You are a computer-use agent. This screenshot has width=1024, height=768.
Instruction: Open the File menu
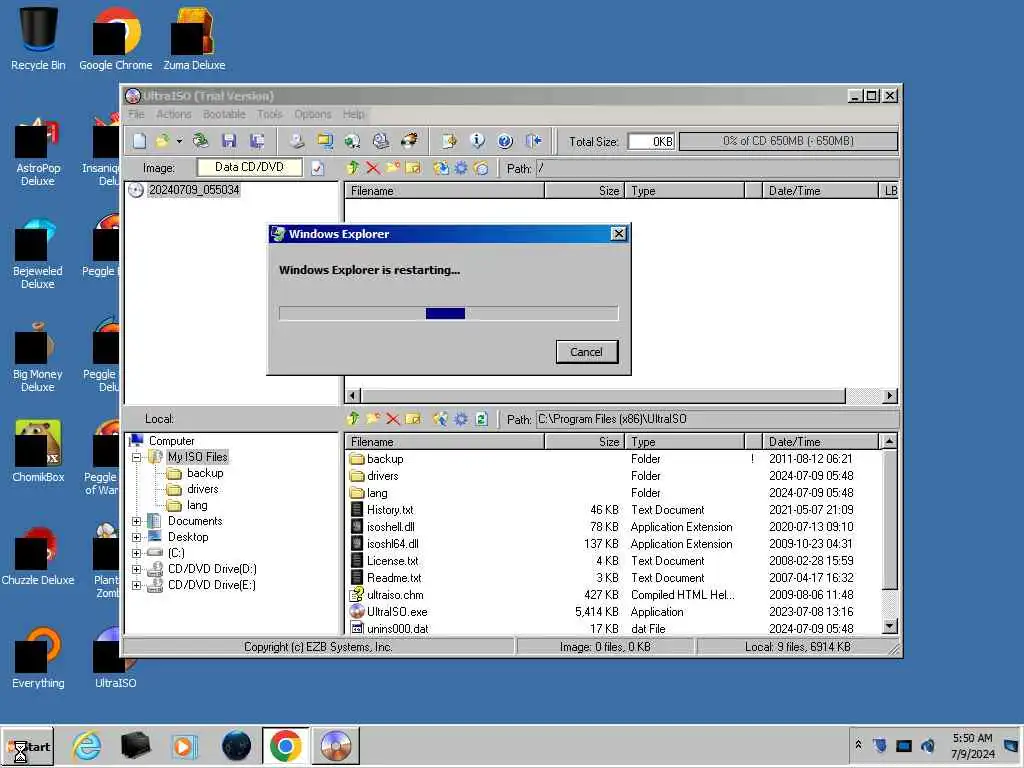(136, 114)
